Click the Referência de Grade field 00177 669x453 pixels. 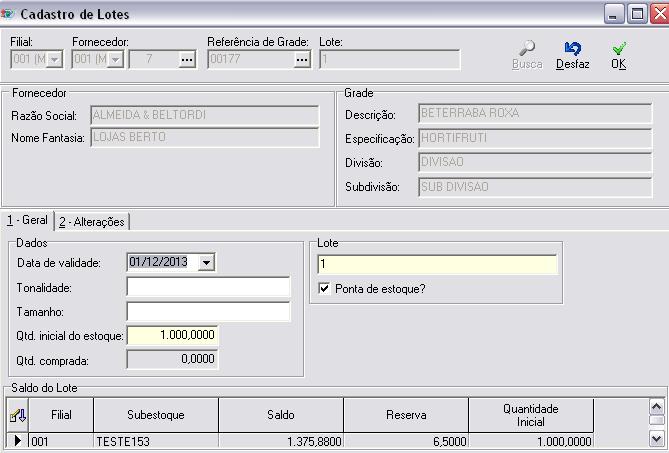251,59
